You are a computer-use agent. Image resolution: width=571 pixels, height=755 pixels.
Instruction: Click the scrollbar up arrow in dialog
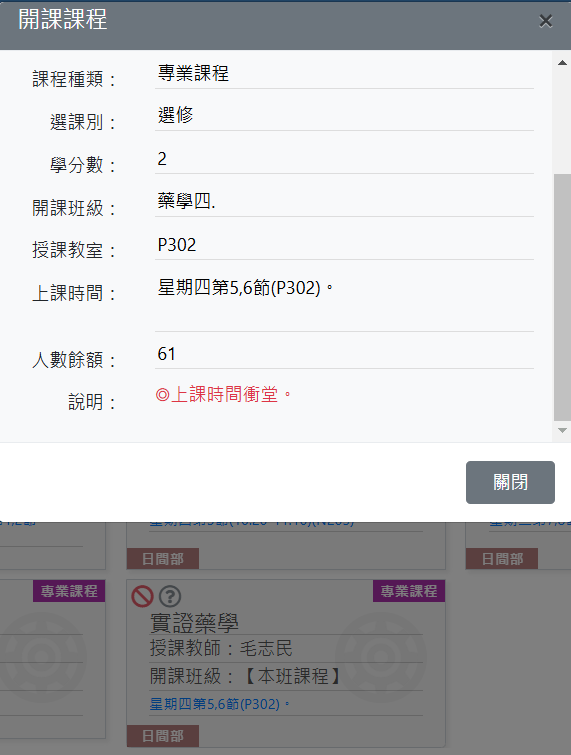(x=562, y=63)
